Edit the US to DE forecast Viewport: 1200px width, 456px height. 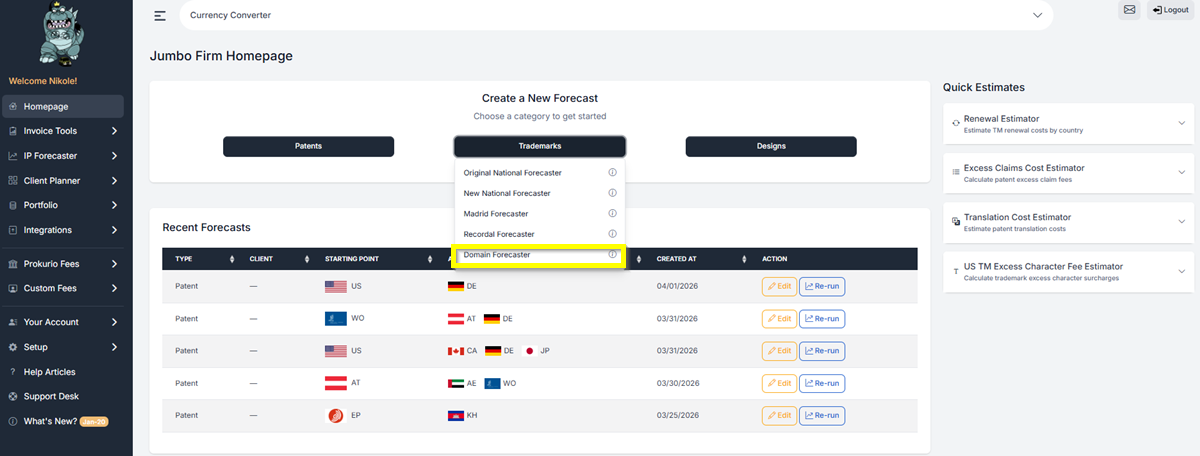(x=779, y=286)
